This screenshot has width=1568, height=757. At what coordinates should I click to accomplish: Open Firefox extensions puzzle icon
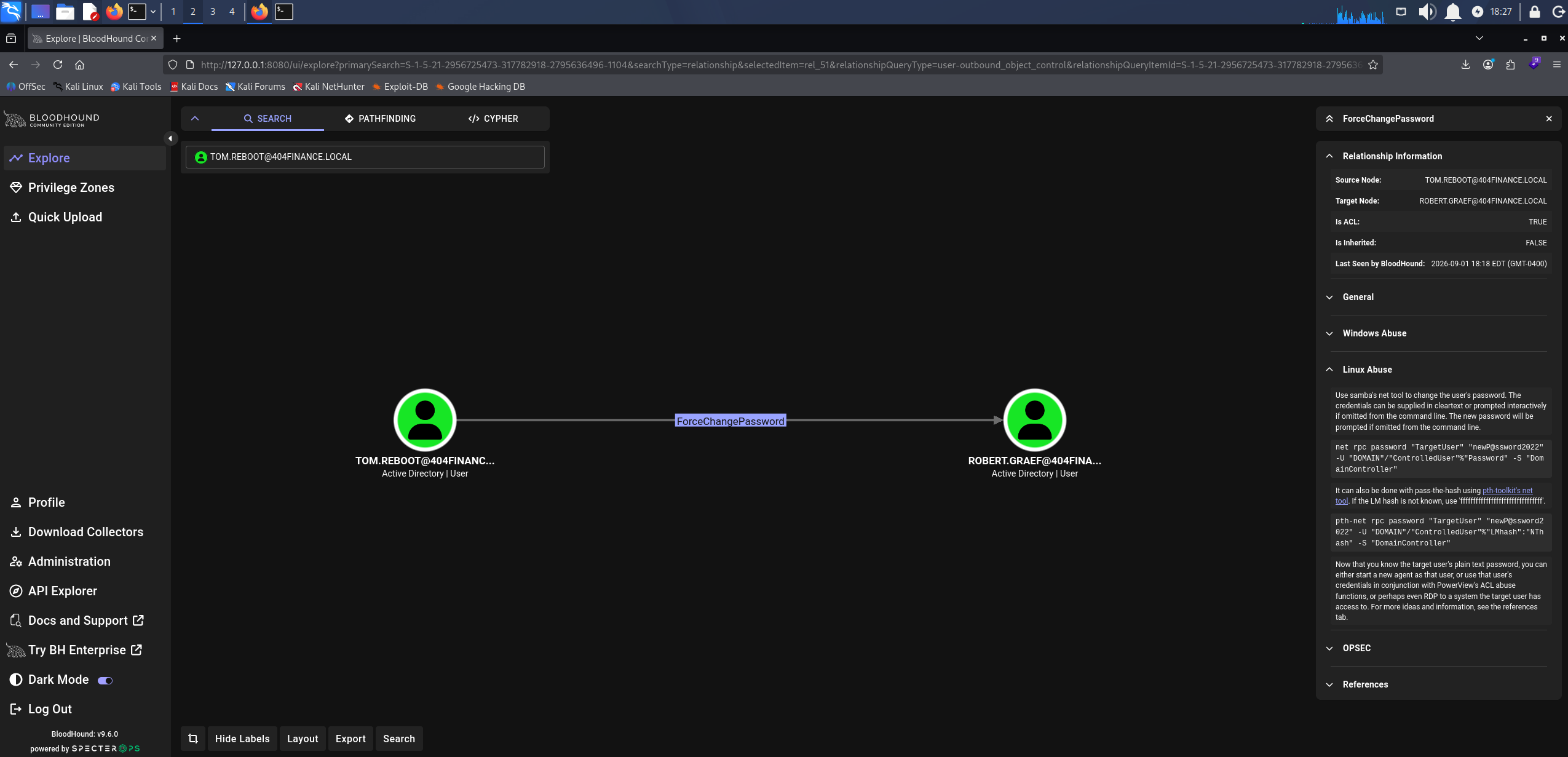[x=1510, y=65]
